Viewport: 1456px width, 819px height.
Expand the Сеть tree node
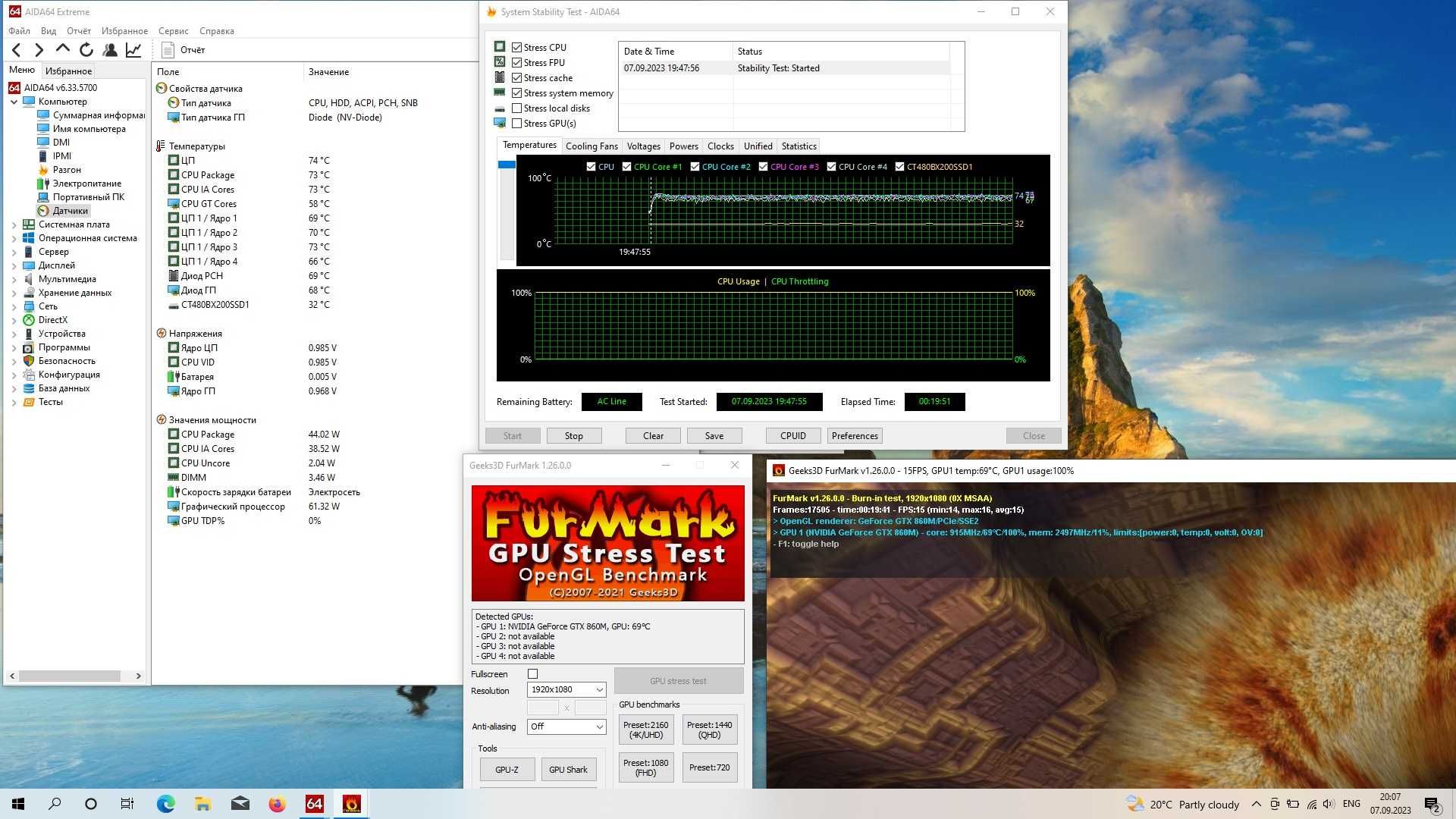[14, 306]
